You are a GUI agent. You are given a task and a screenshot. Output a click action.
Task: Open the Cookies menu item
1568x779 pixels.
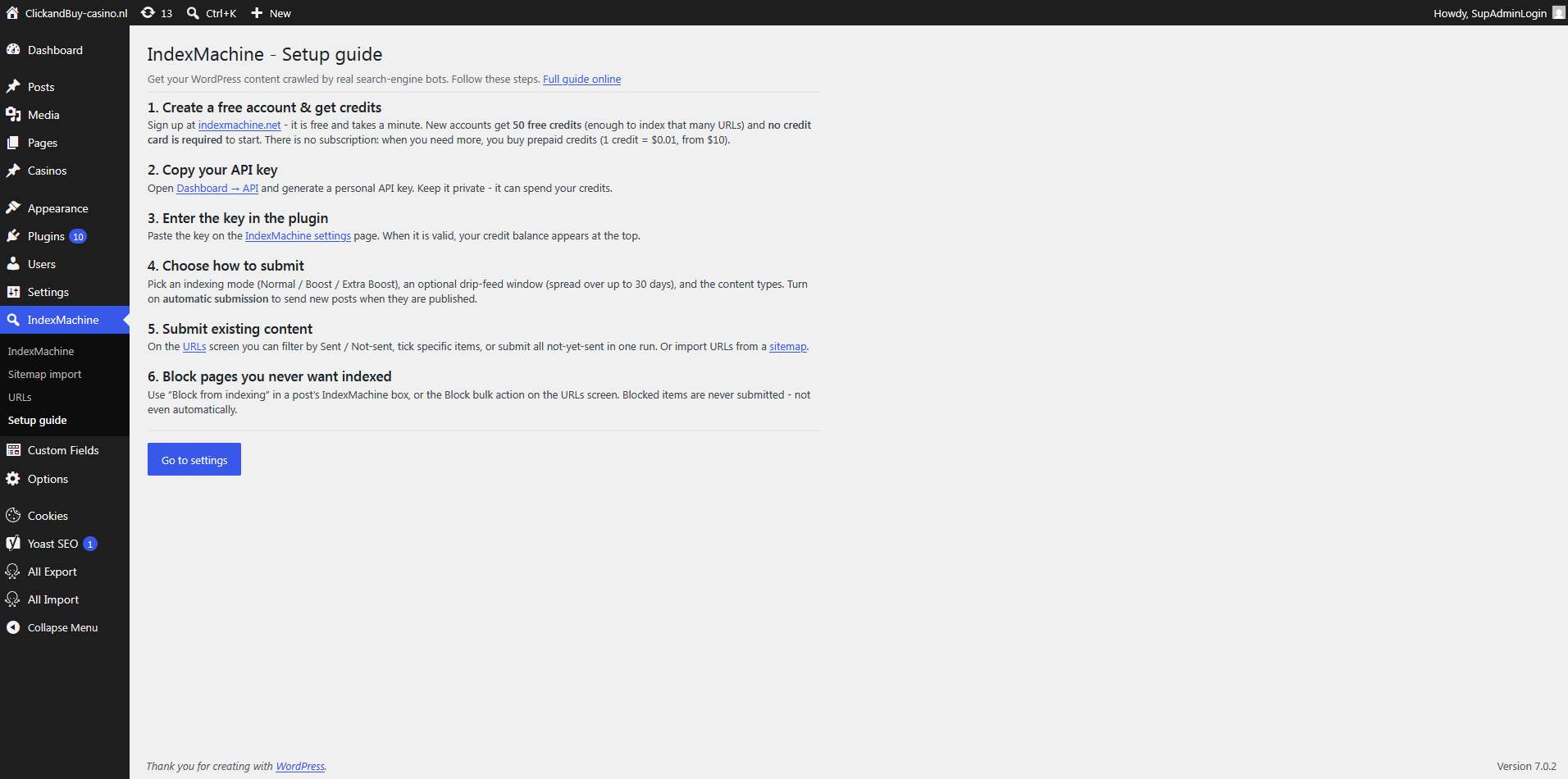point(48,516)
